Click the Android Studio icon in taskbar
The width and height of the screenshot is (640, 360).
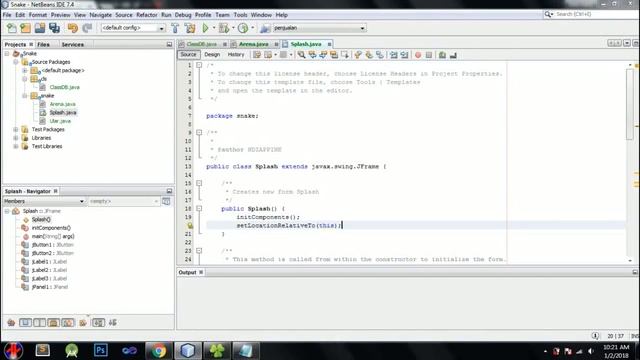pyautogui.click(x=71, y=351)
